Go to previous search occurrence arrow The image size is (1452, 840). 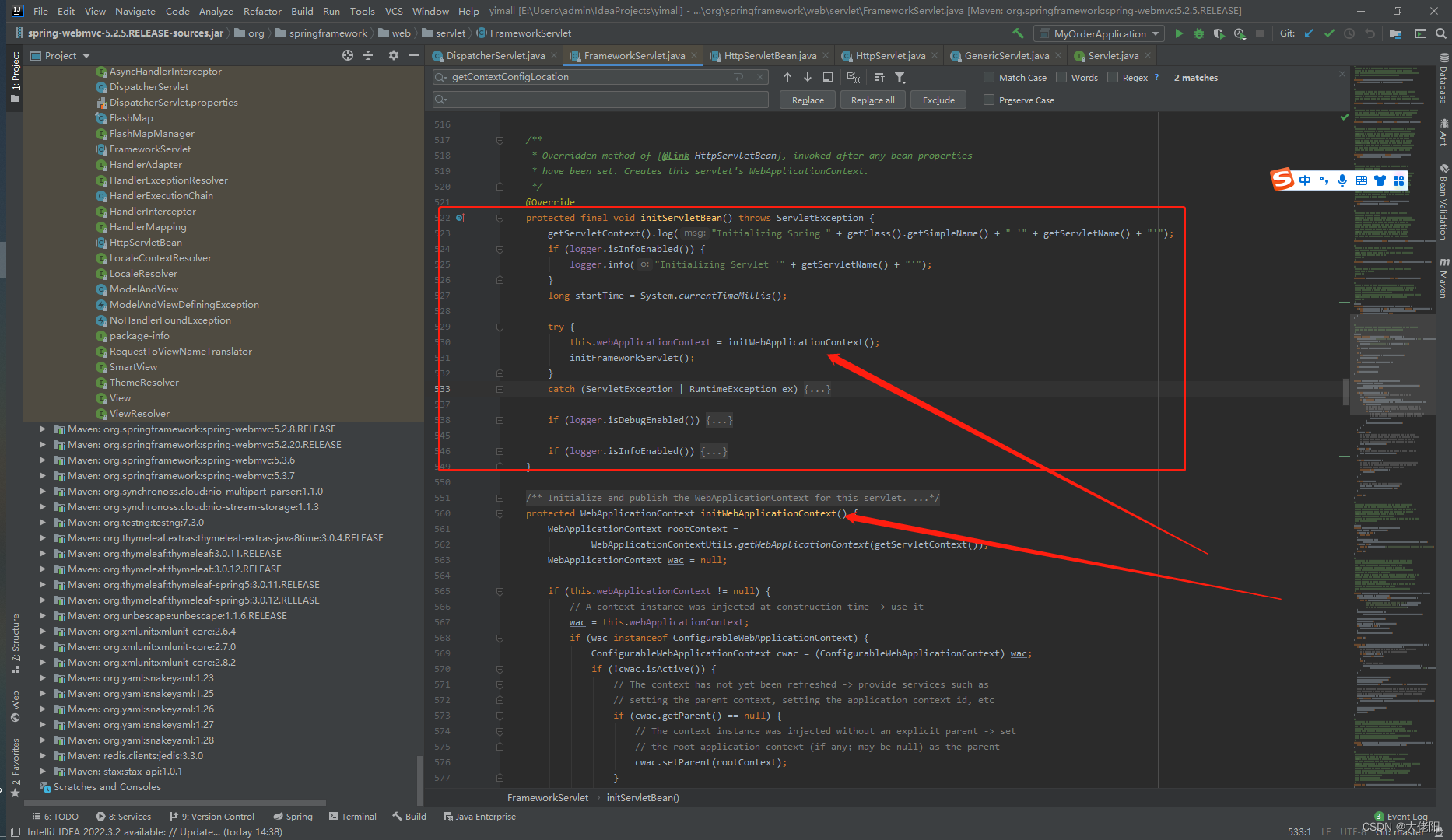click(787, 77)
